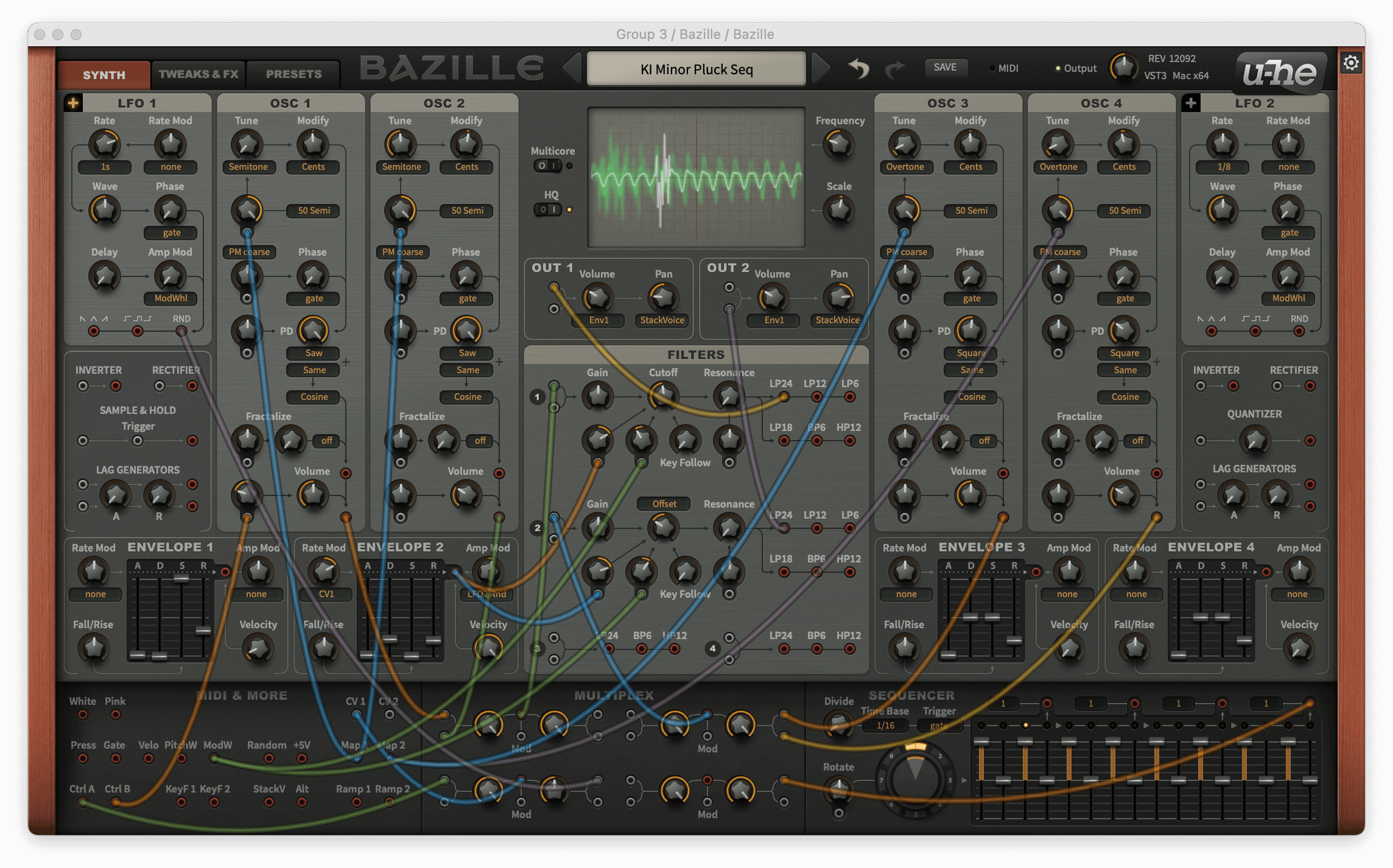1393x868 pixels.
Task: Click the scope Frequency knob
Action: click(839, 145)
